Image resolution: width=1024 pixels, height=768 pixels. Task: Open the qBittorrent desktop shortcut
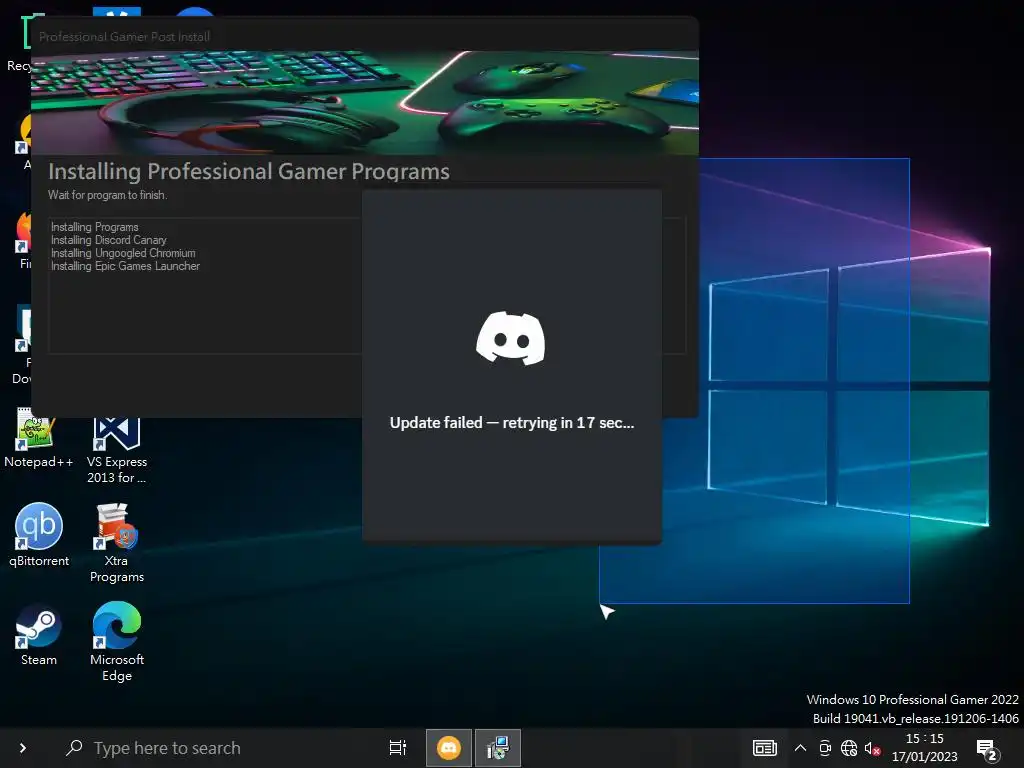click(x=39, y=536)
